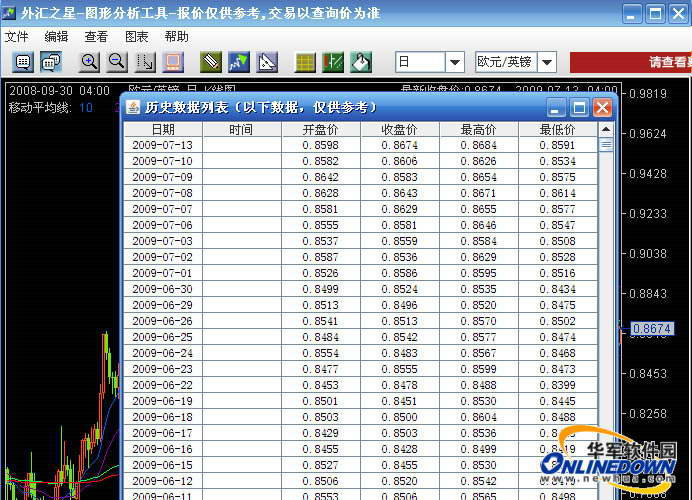Select the 2009-06-23 date cell
The height and width of the screenshot is (500, 692).
(163, 369)
